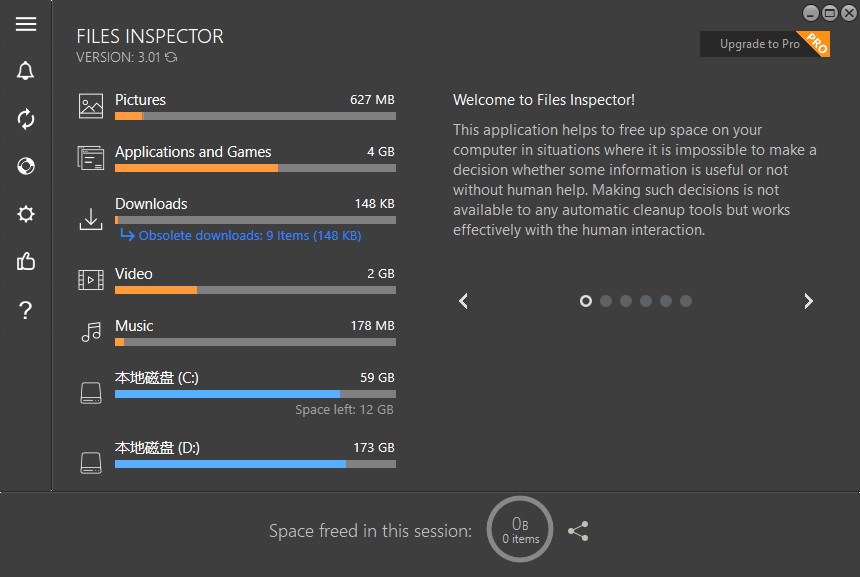Open Applications and Games category
The height and width of the screenshot is (577, 860).
[x=193, y=152]
